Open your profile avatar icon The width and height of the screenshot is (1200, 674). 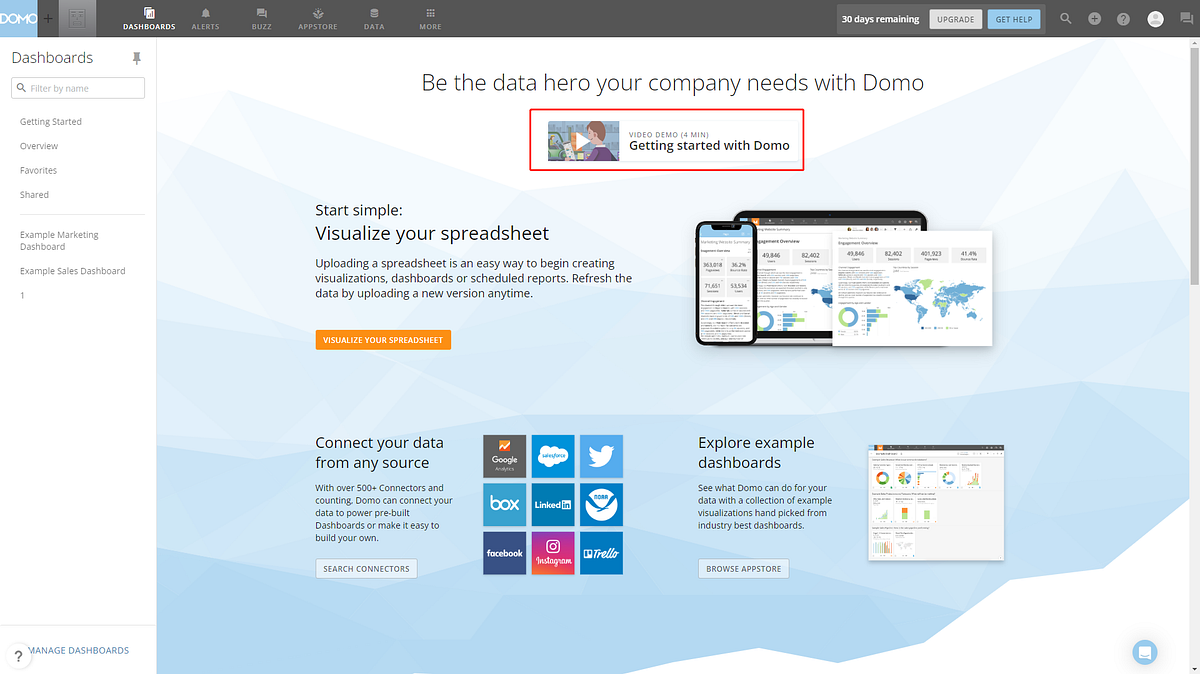point(1154,18)
